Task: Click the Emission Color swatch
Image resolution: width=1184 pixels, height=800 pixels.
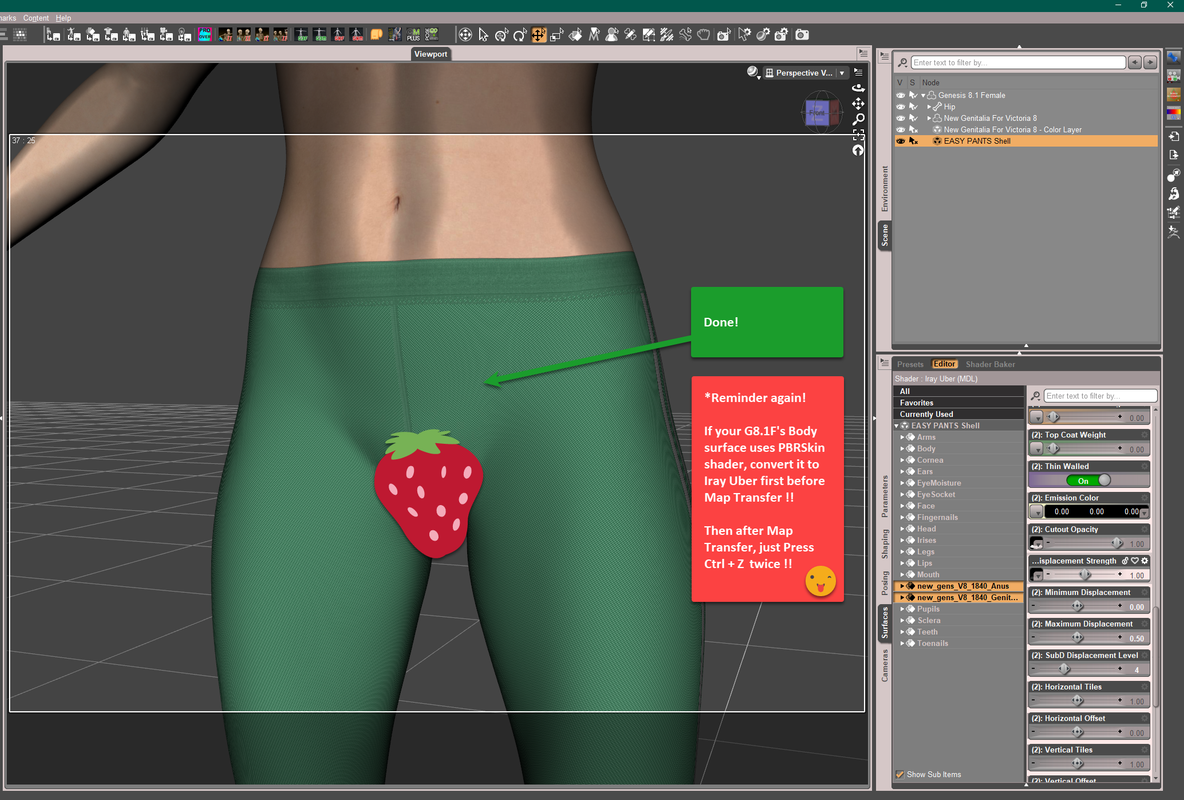Action: (1094, 511)
